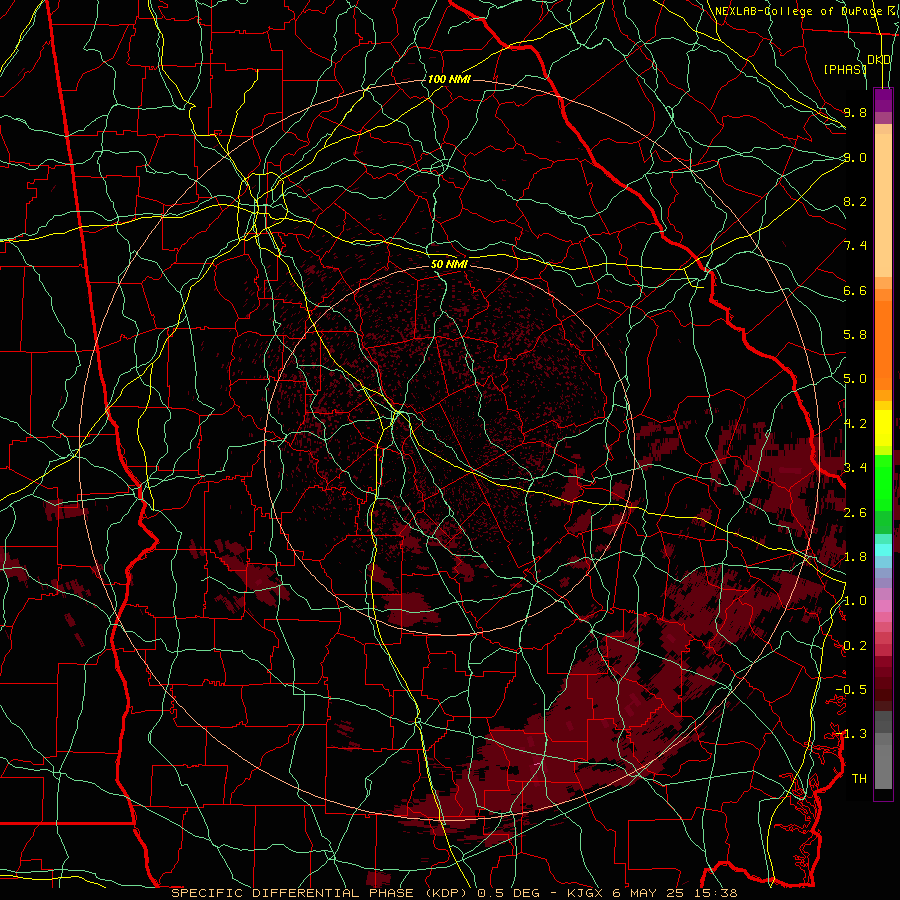Click the TH threshold label on scale

[859, 778]
